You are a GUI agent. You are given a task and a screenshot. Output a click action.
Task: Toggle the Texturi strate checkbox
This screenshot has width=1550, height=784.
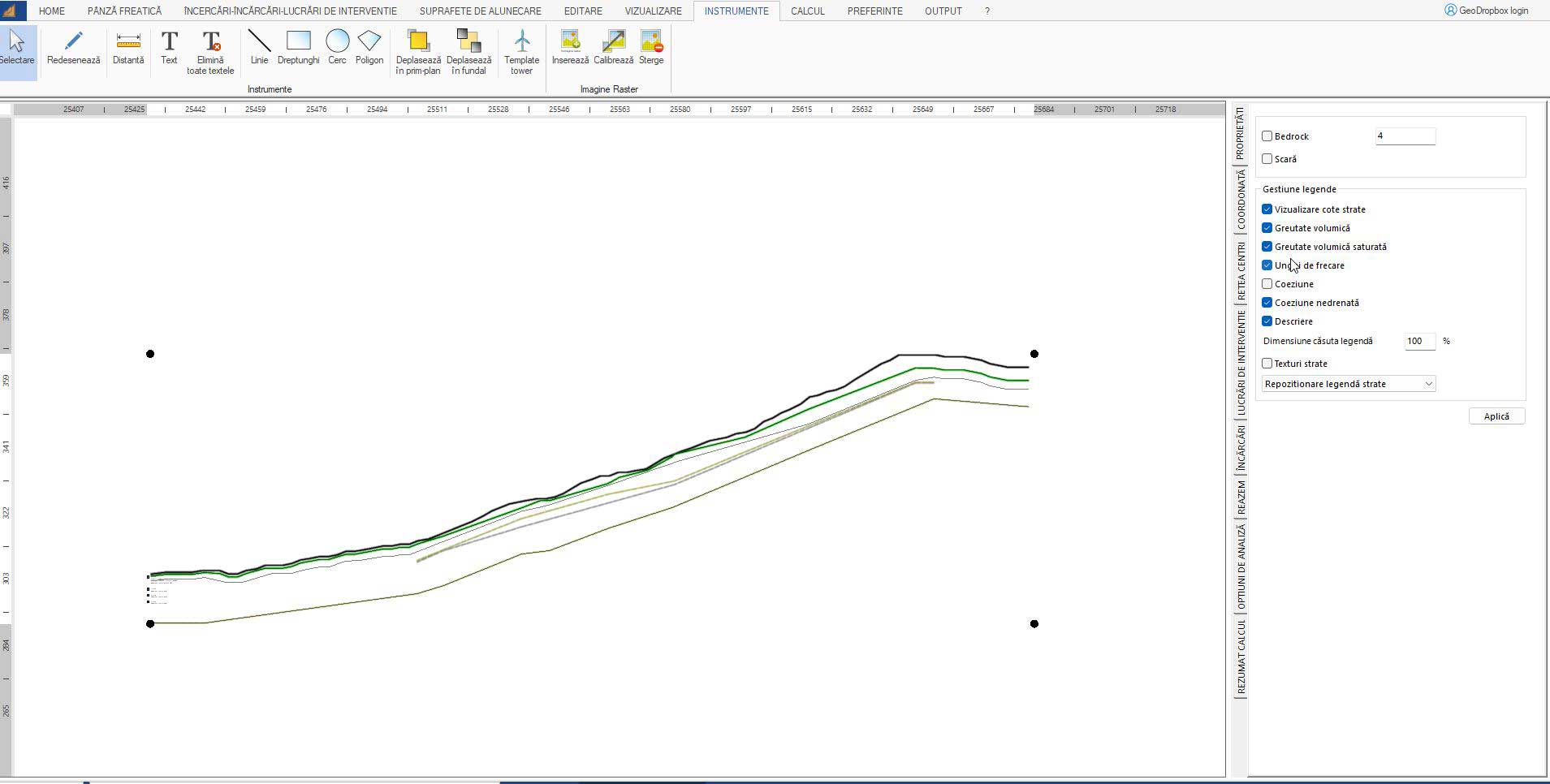pyautogui.click(x=1267, y=364)
